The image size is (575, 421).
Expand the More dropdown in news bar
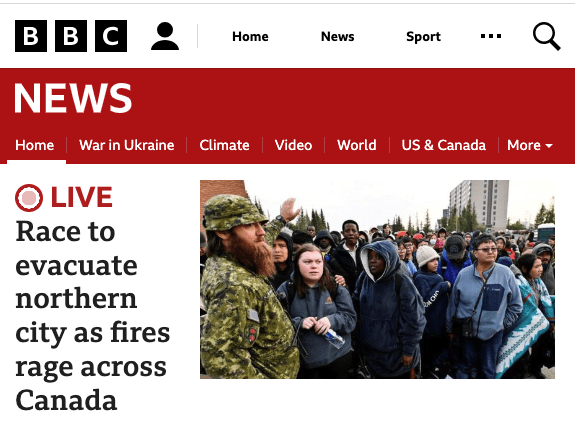(530, 145)
